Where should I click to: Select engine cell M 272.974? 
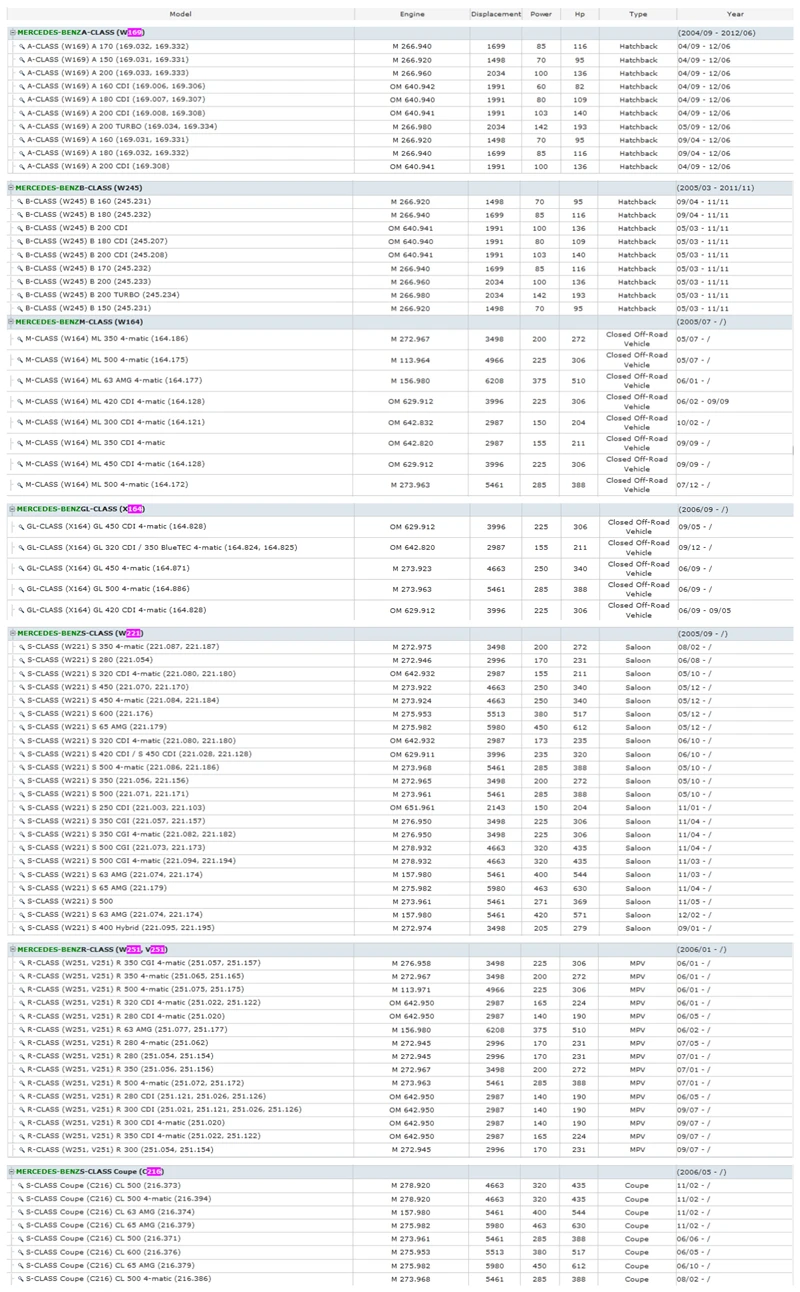tap(412, 927)
